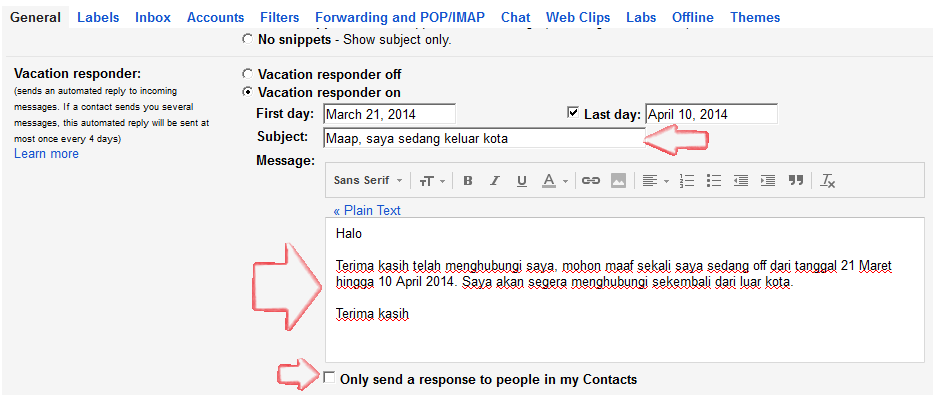Apply numbered list formatting
The height and width of the screenshot is (395, 933).
(x=687, y=181)
